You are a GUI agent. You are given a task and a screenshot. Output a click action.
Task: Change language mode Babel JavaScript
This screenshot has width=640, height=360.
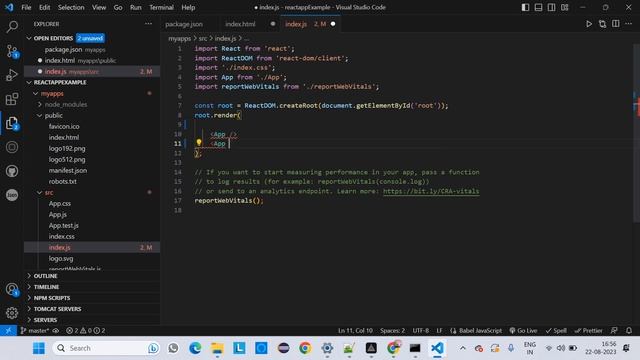coord(480,331)
